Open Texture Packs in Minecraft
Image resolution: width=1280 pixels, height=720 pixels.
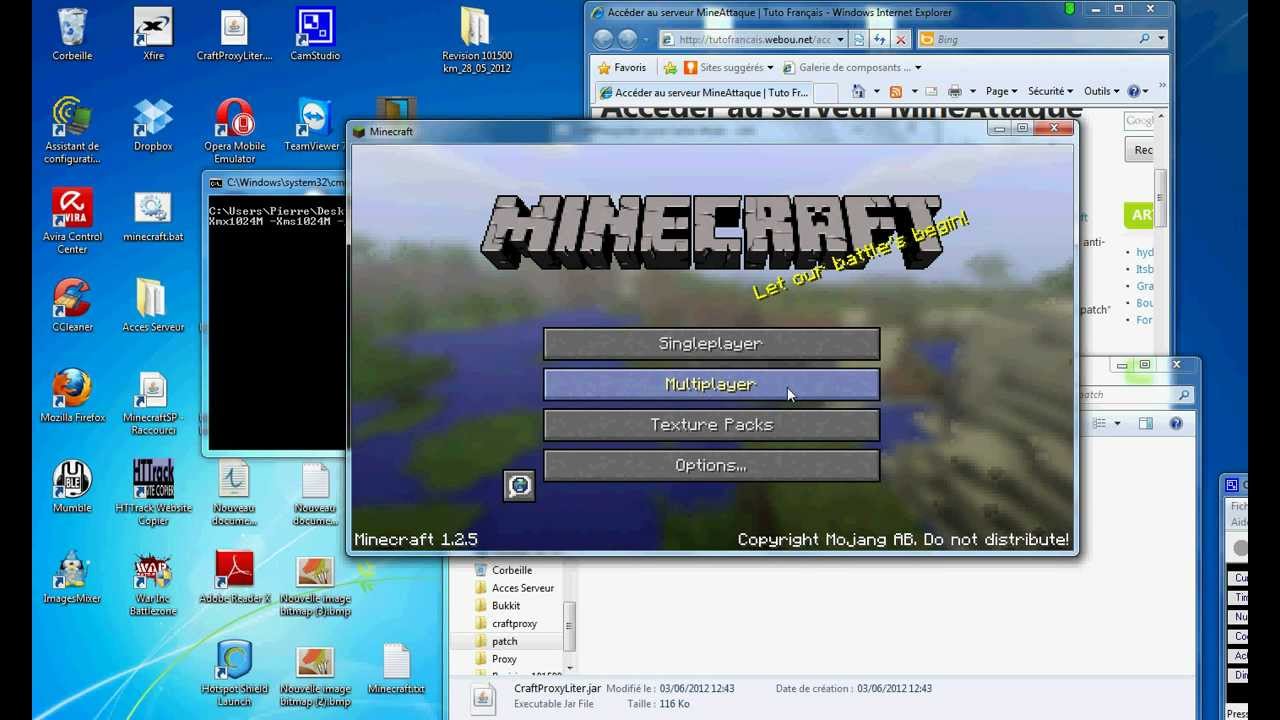tap(711, 425)
